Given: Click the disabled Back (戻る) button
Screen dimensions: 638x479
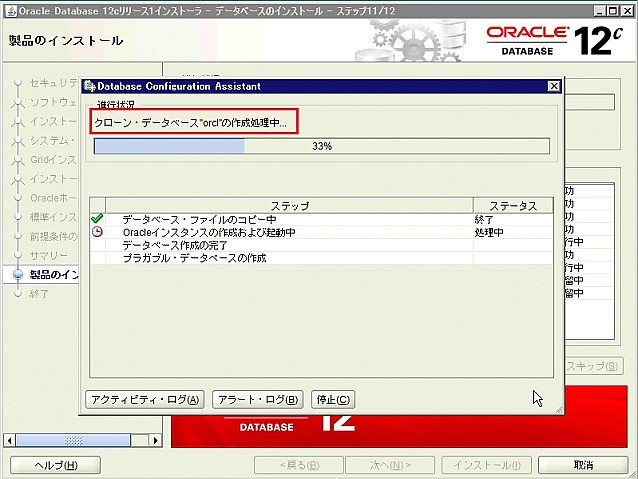Looking at the screenshot, I should coord(299,465).
